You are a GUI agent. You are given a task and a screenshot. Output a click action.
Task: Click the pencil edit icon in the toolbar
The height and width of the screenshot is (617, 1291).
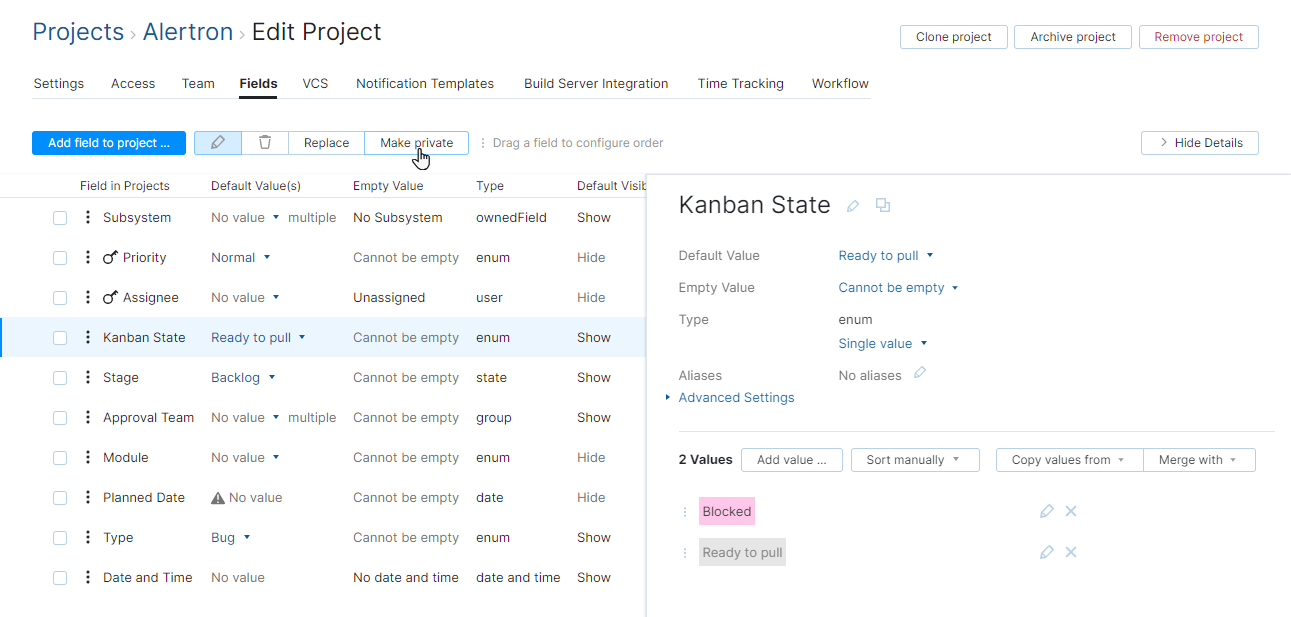pyautogui.click(x=218, y=143)
